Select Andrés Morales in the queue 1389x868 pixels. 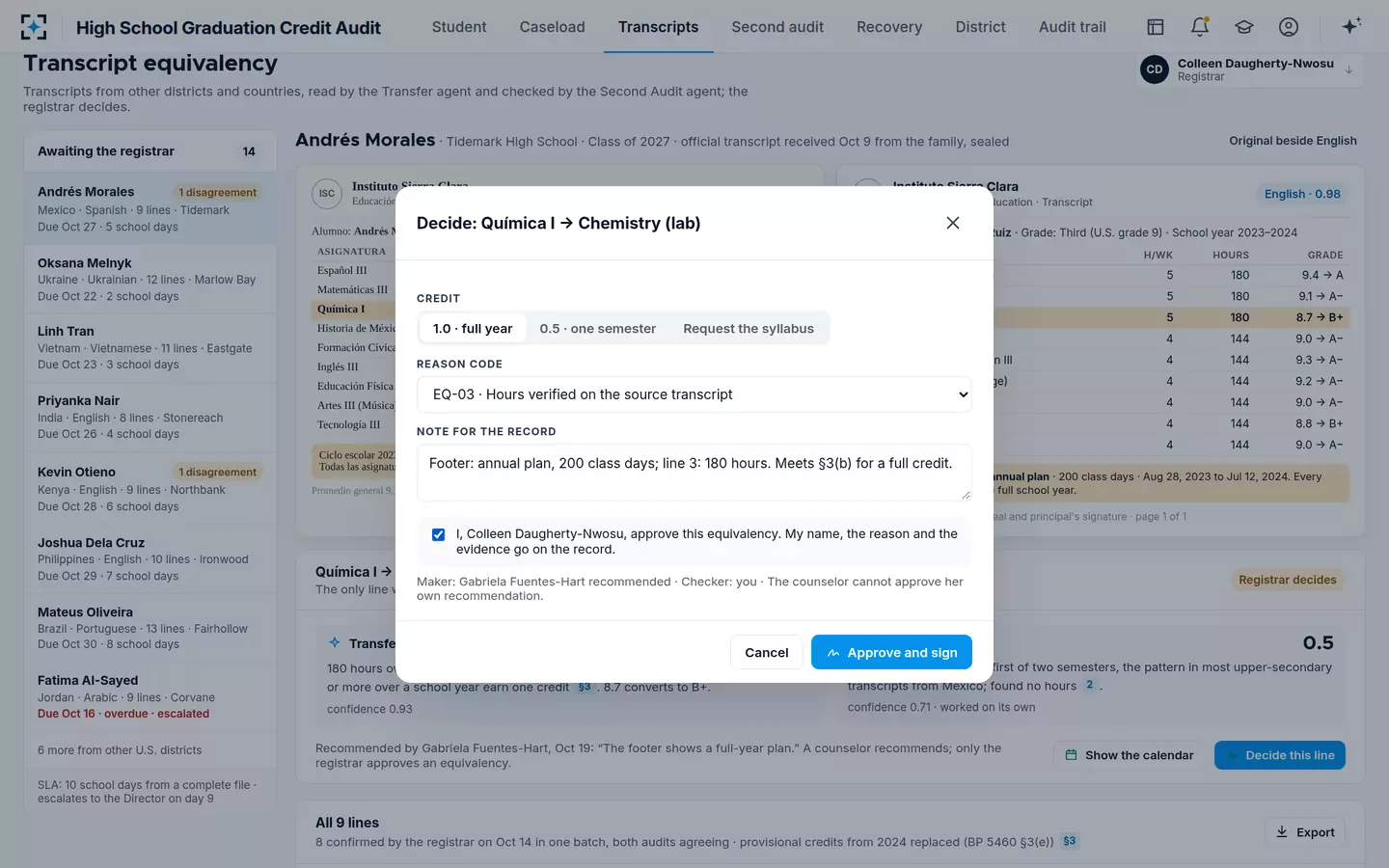click(150, 208)
